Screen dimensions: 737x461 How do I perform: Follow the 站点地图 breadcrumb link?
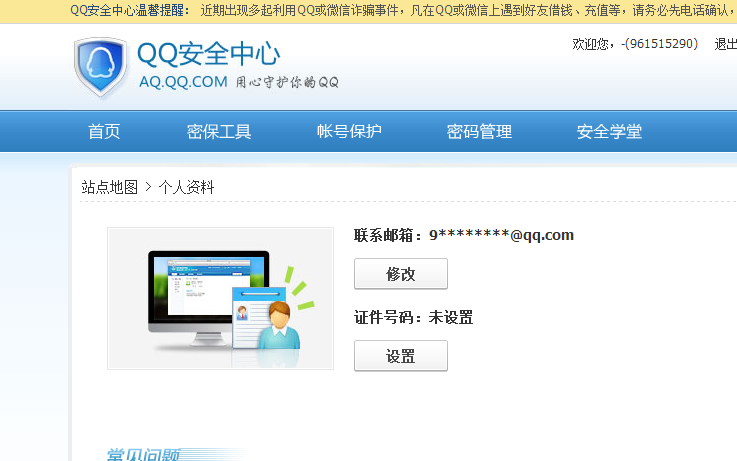tap(110, 187)
